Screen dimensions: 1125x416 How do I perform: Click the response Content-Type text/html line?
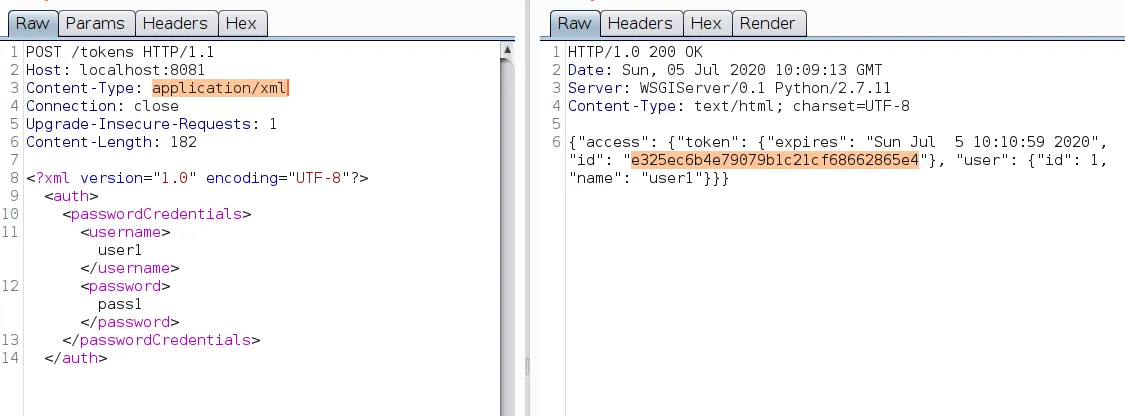coord(738,106)
